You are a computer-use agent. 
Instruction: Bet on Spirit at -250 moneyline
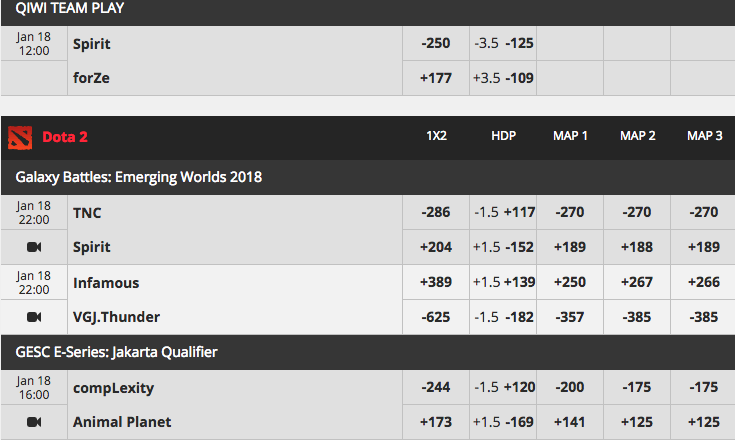(x=436, y=43)
